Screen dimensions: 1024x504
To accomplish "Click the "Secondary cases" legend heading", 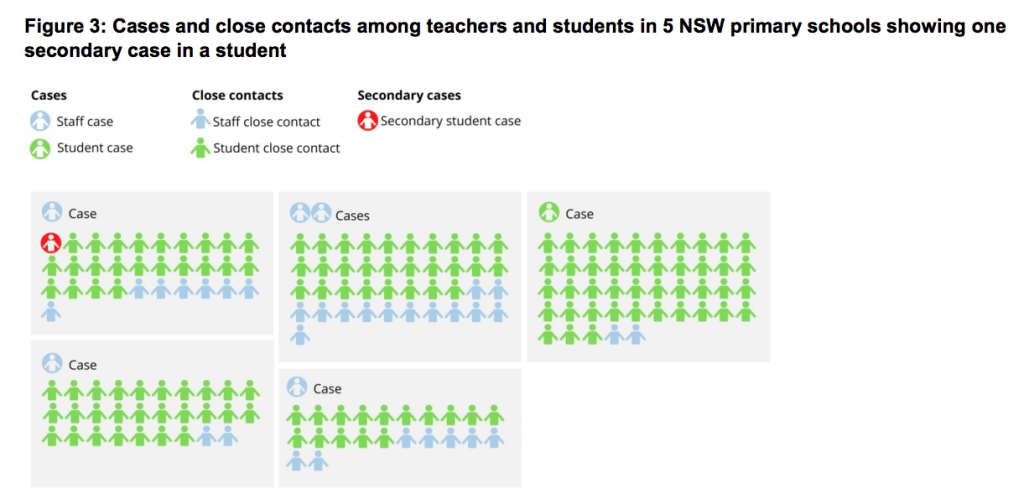I will click(x=409, y=96).
